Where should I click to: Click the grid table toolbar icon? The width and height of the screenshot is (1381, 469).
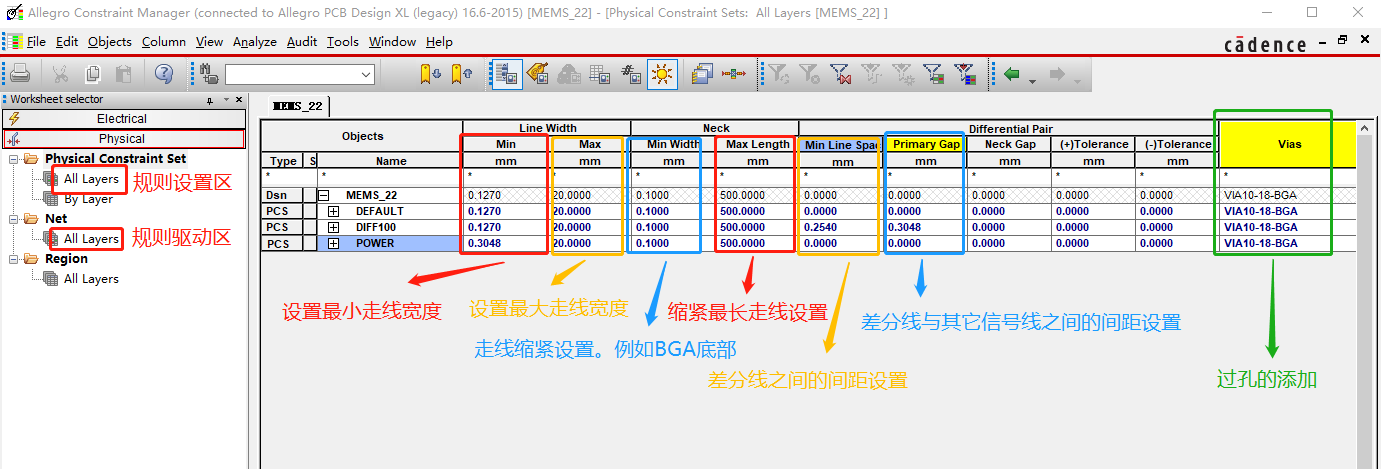(x=600, y=73)
